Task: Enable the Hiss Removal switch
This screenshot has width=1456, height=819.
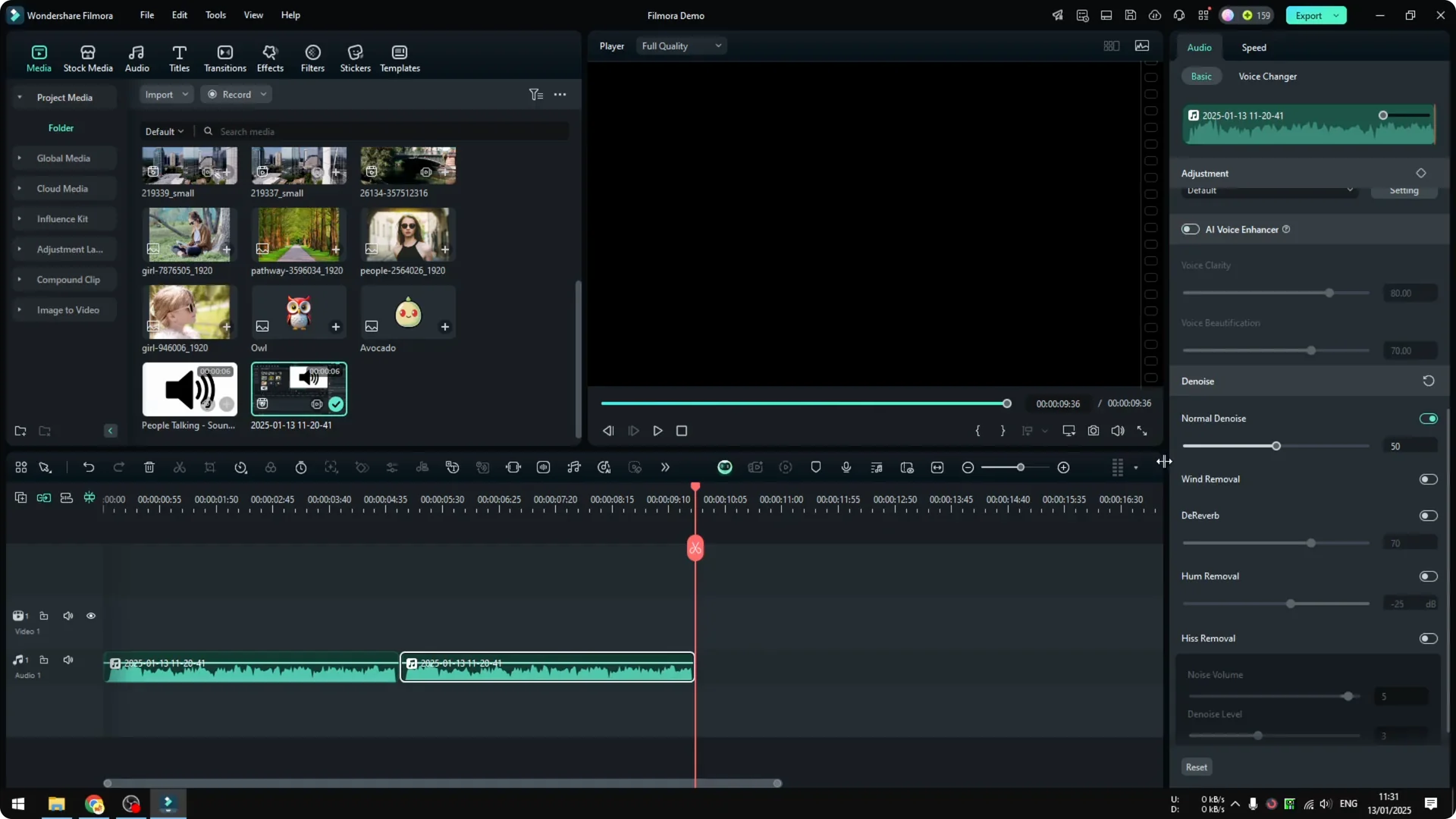Action: (x=1429, y=639)
